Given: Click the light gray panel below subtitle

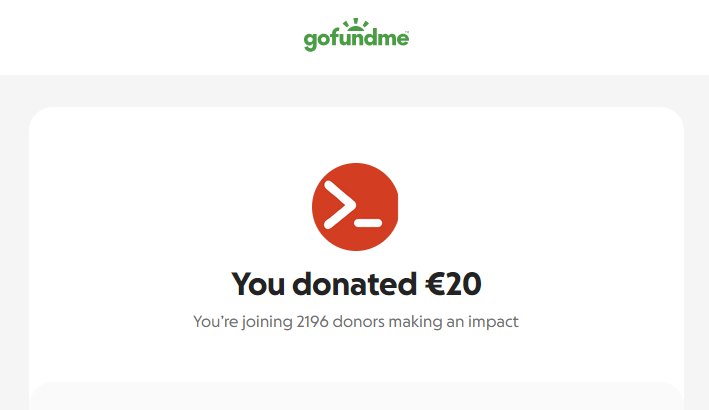Looking at the screenshot, I should coord(356,396).
